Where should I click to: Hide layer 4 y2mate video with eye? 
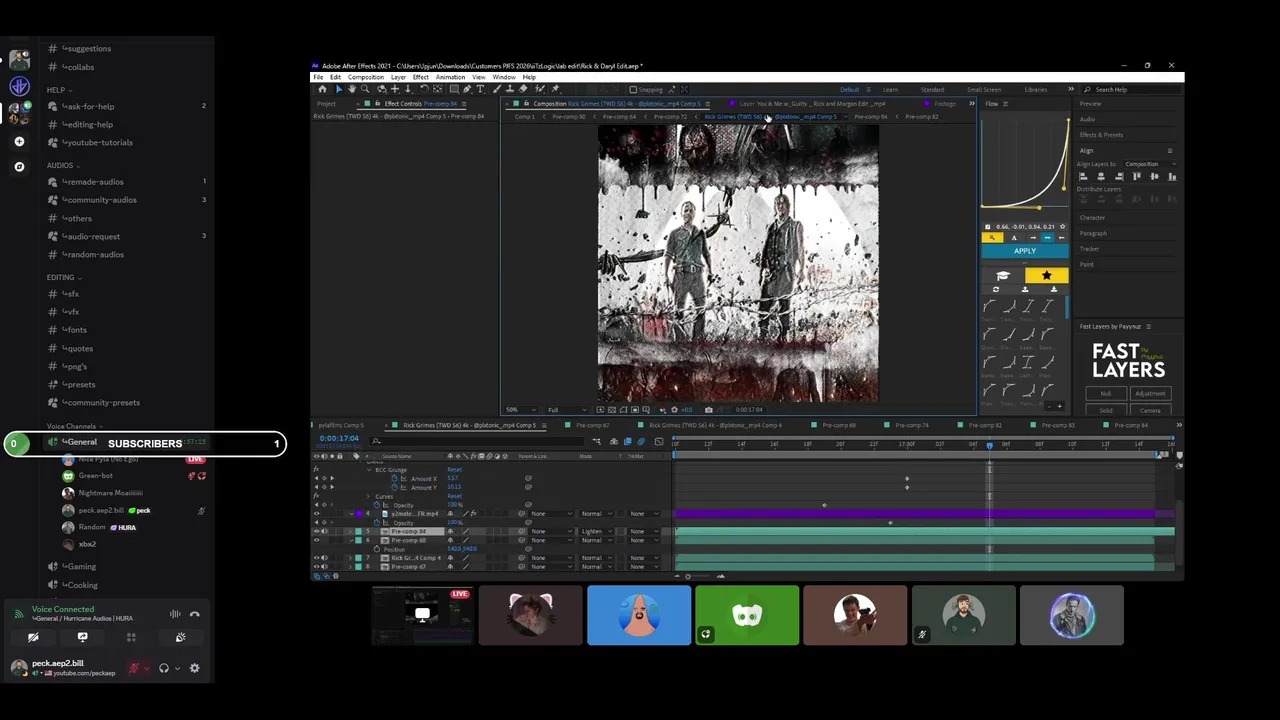(316, 514)
